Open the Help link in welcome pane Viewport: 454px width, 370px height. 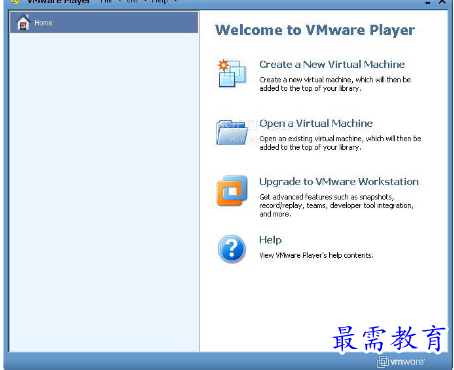coord(270,240)
